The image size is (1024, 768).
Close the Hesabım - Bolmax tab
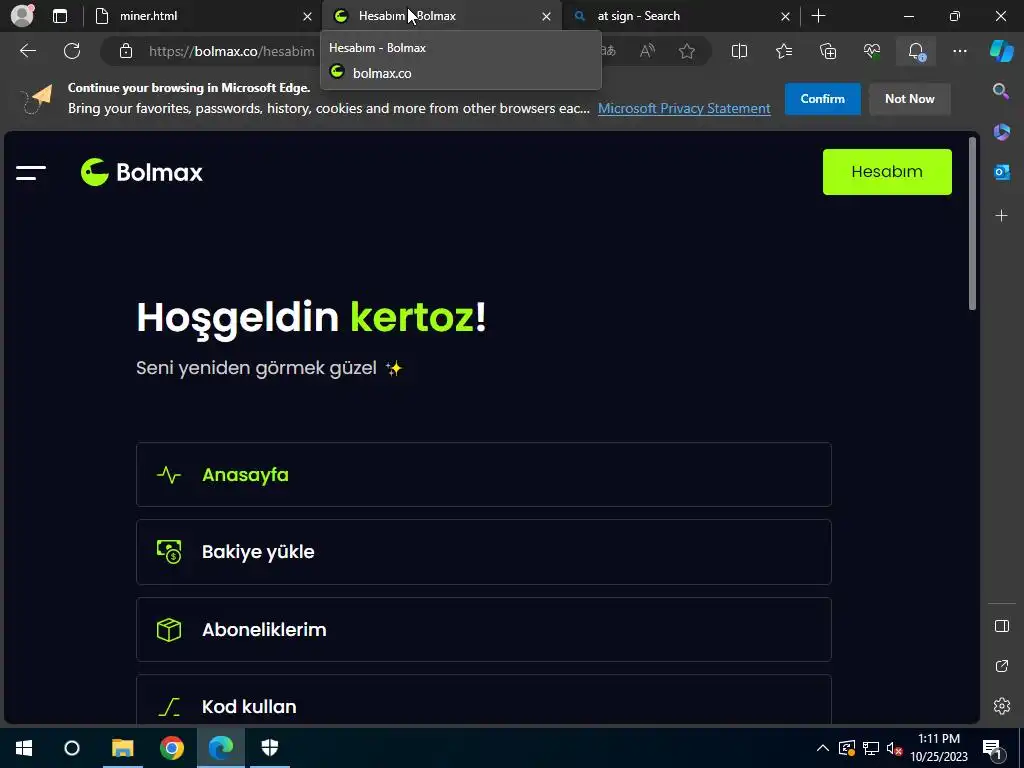point(546,16)
